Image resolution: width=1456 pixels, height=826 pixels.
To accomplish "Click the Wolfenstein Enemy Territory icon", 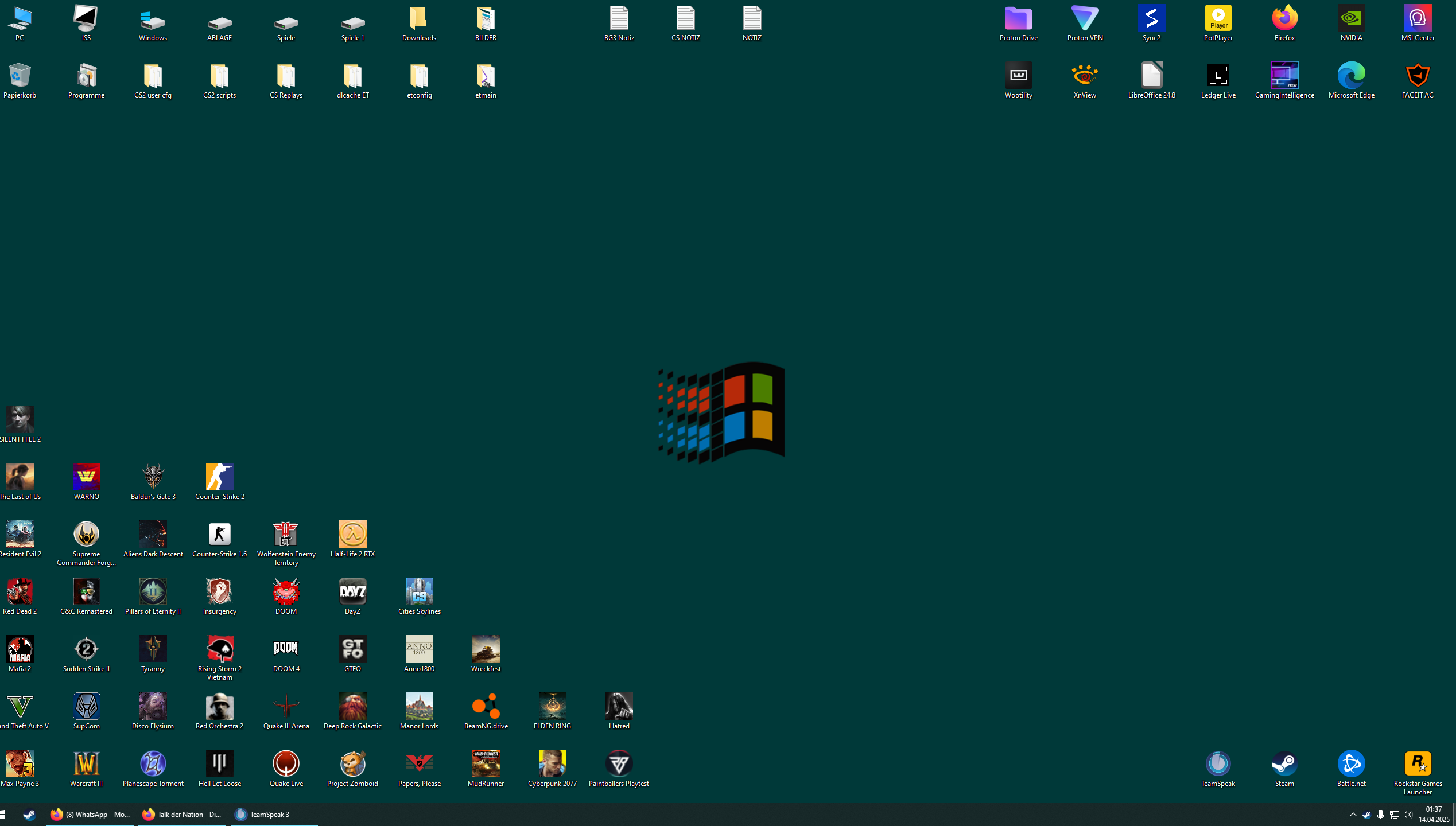I will click(286, 535).
